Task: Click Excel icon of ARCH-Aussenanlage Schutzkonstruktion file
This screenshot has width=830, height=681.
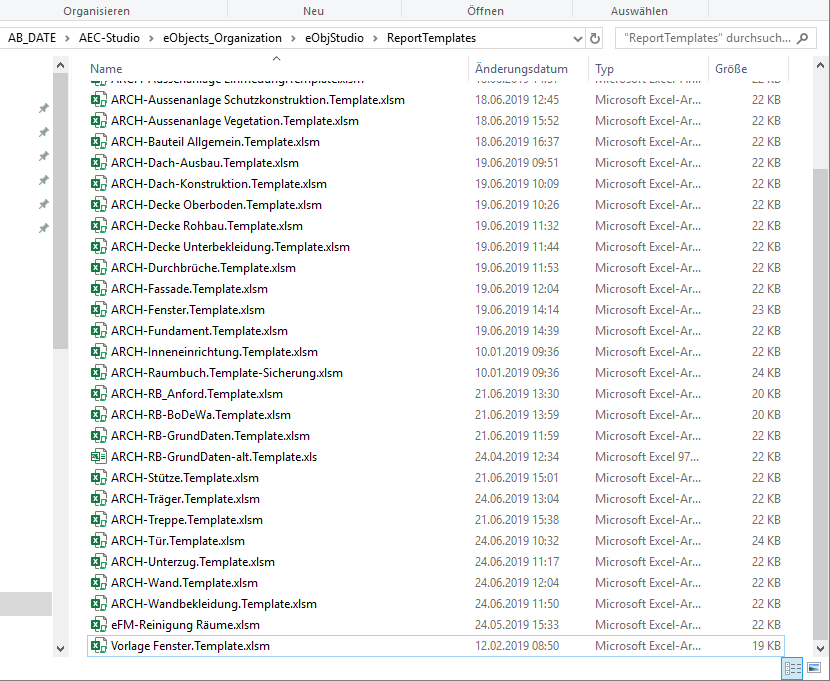Action: 98,100
